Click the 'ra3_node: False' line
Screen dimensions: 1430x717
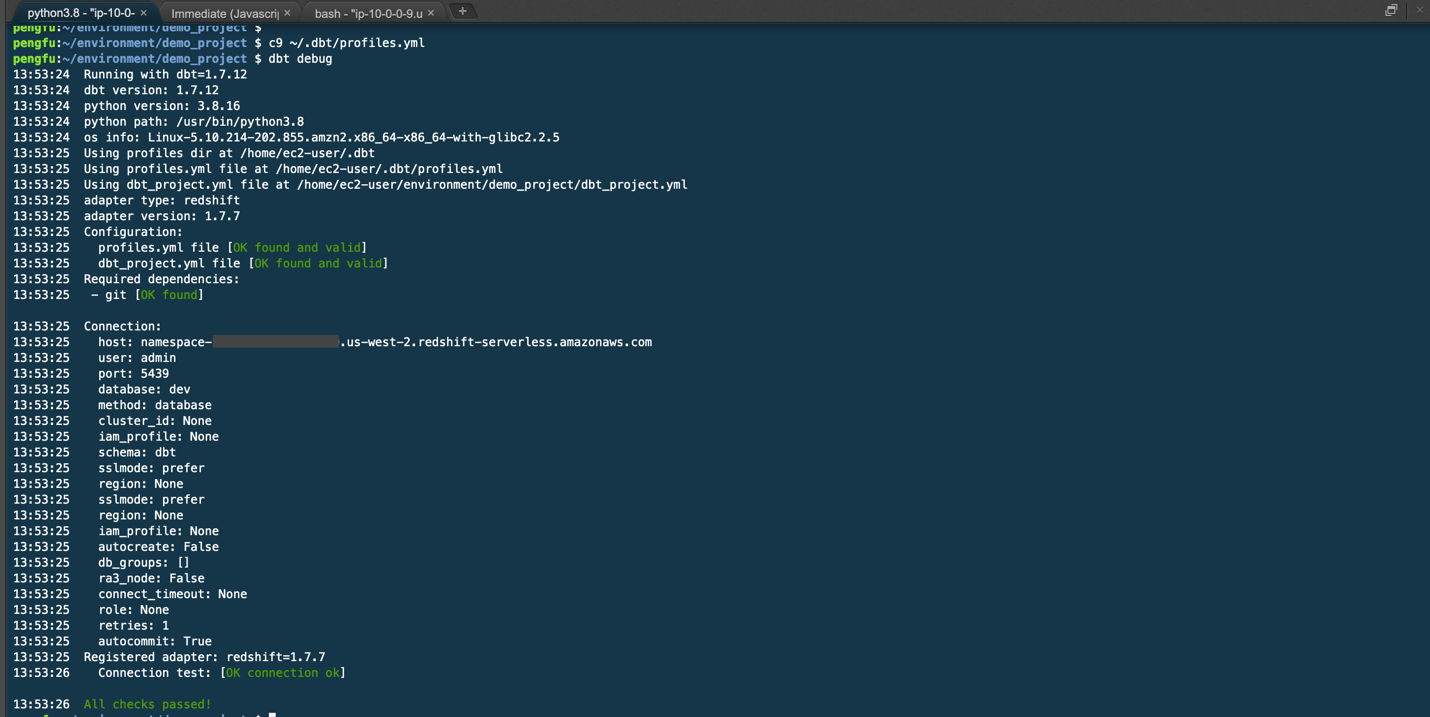[x=151, y=579]
